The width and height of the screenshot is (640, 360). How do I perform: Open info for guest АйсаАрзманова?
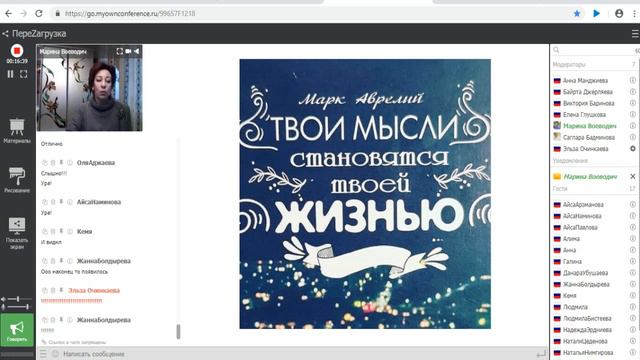point(633,204)
